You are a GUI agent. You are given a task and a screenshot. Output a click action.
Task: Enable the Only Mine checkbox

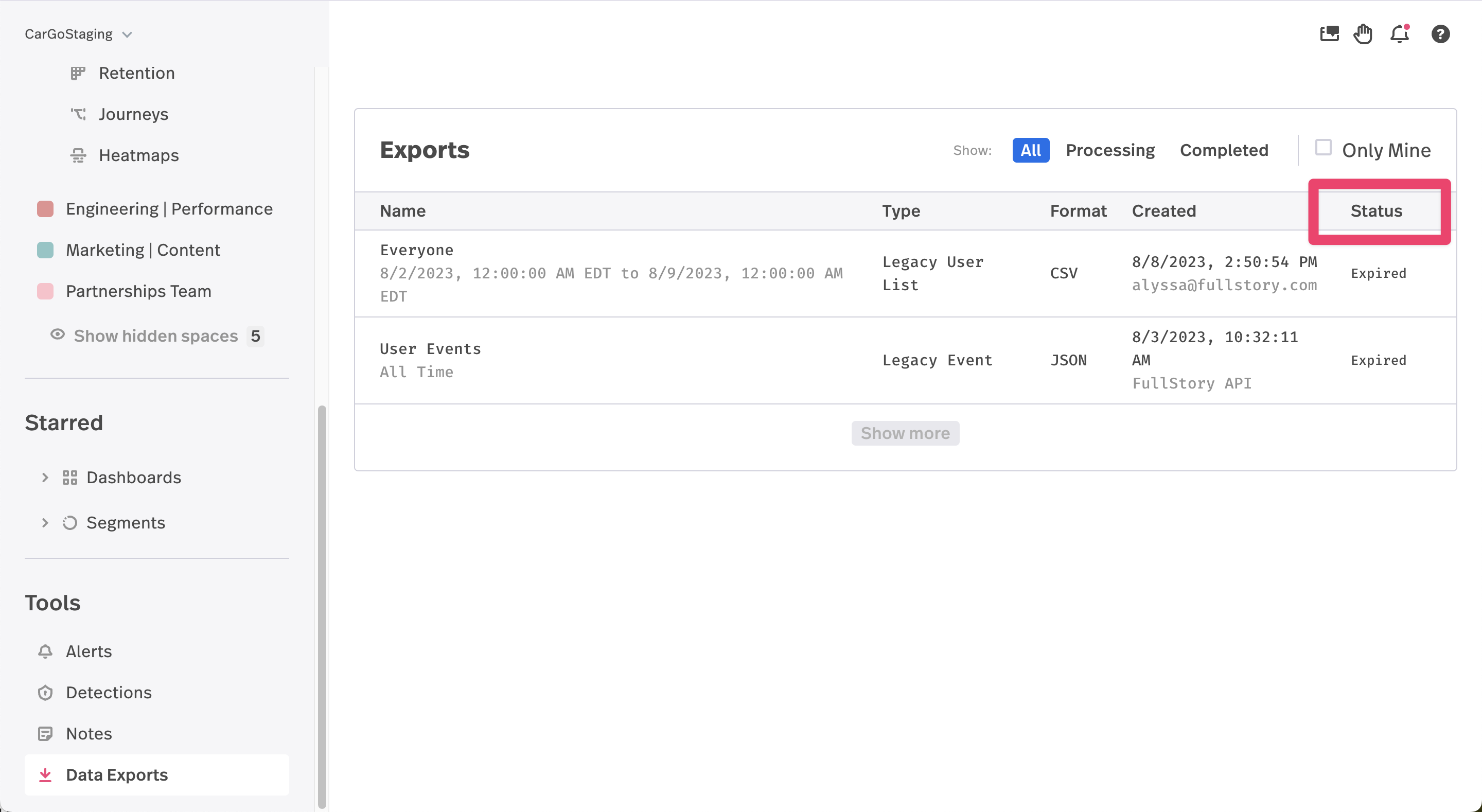coord(1322,148)
